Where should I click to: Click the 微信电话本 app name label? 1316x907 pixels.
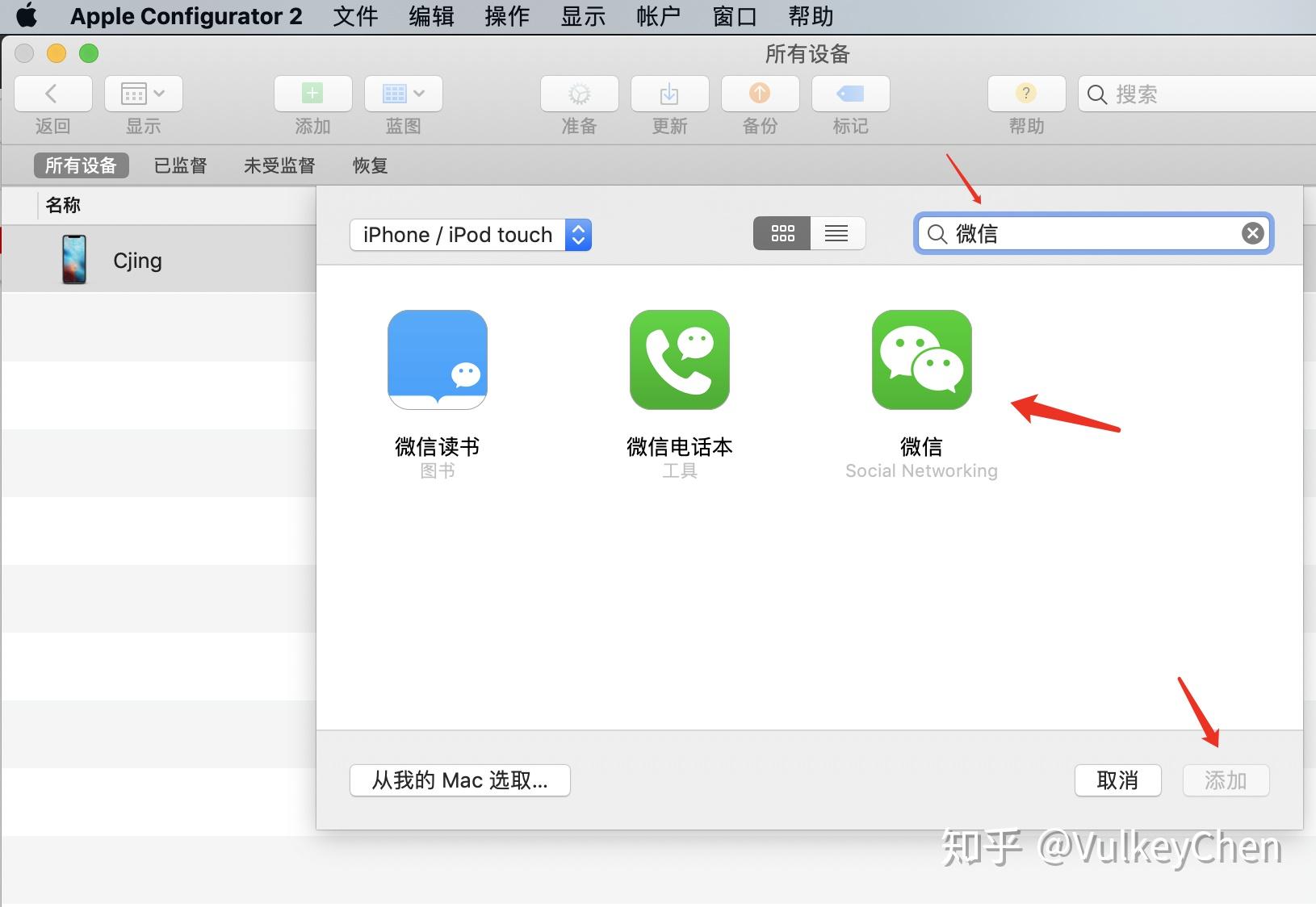click(x=680, y=446)
